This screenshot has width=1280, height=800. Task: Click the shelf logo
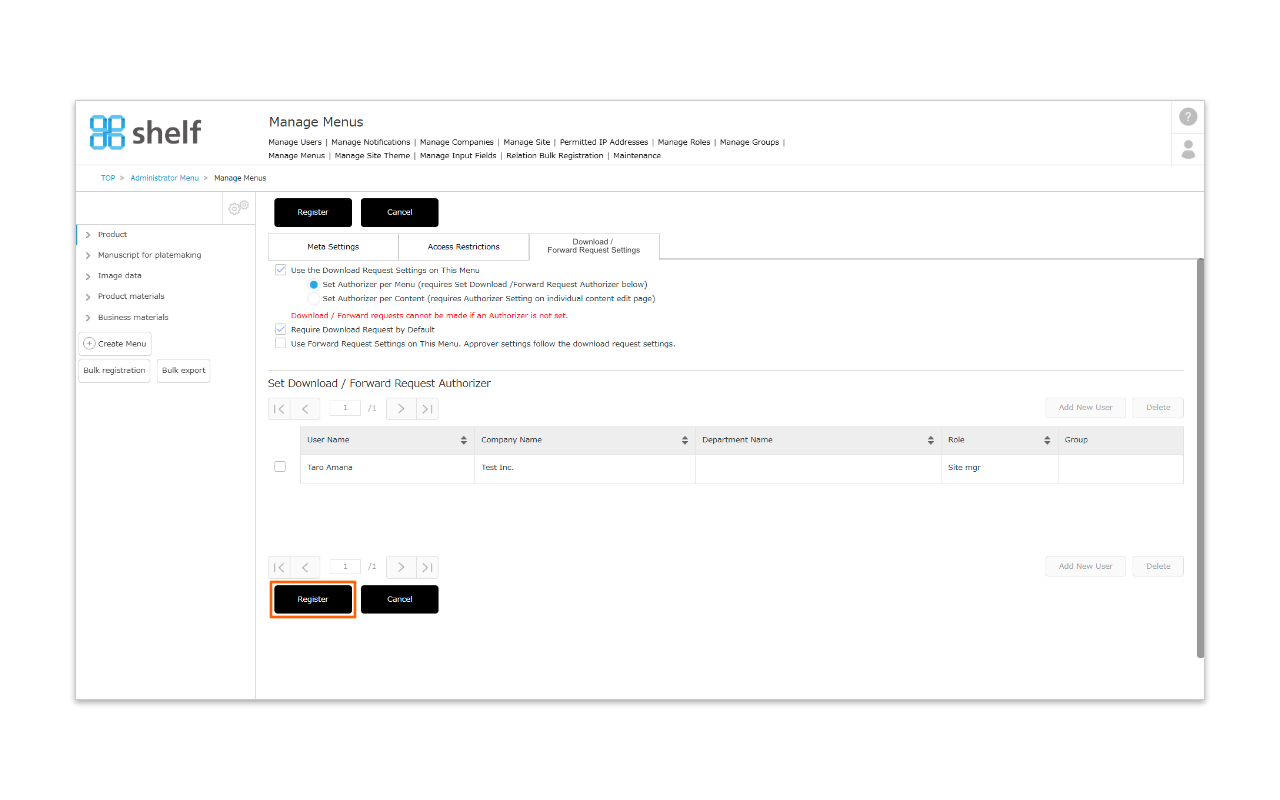pos(146,132)
